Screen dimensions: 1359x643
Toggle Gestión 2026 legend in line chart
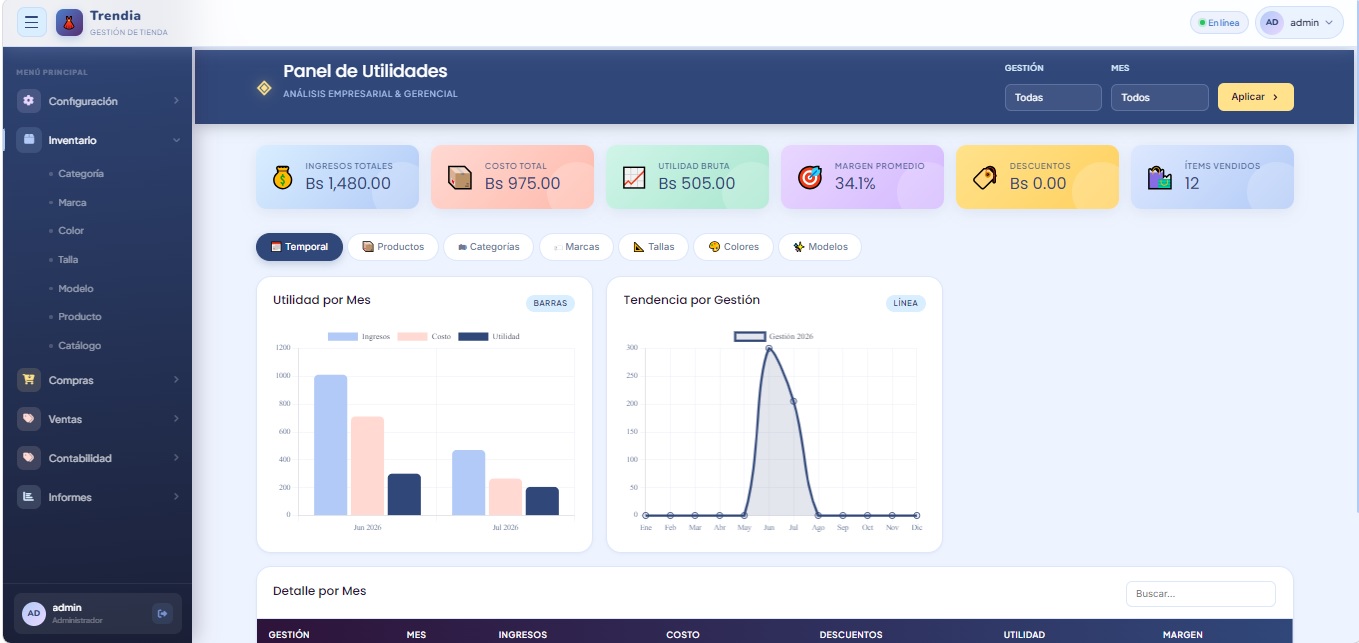774,337
